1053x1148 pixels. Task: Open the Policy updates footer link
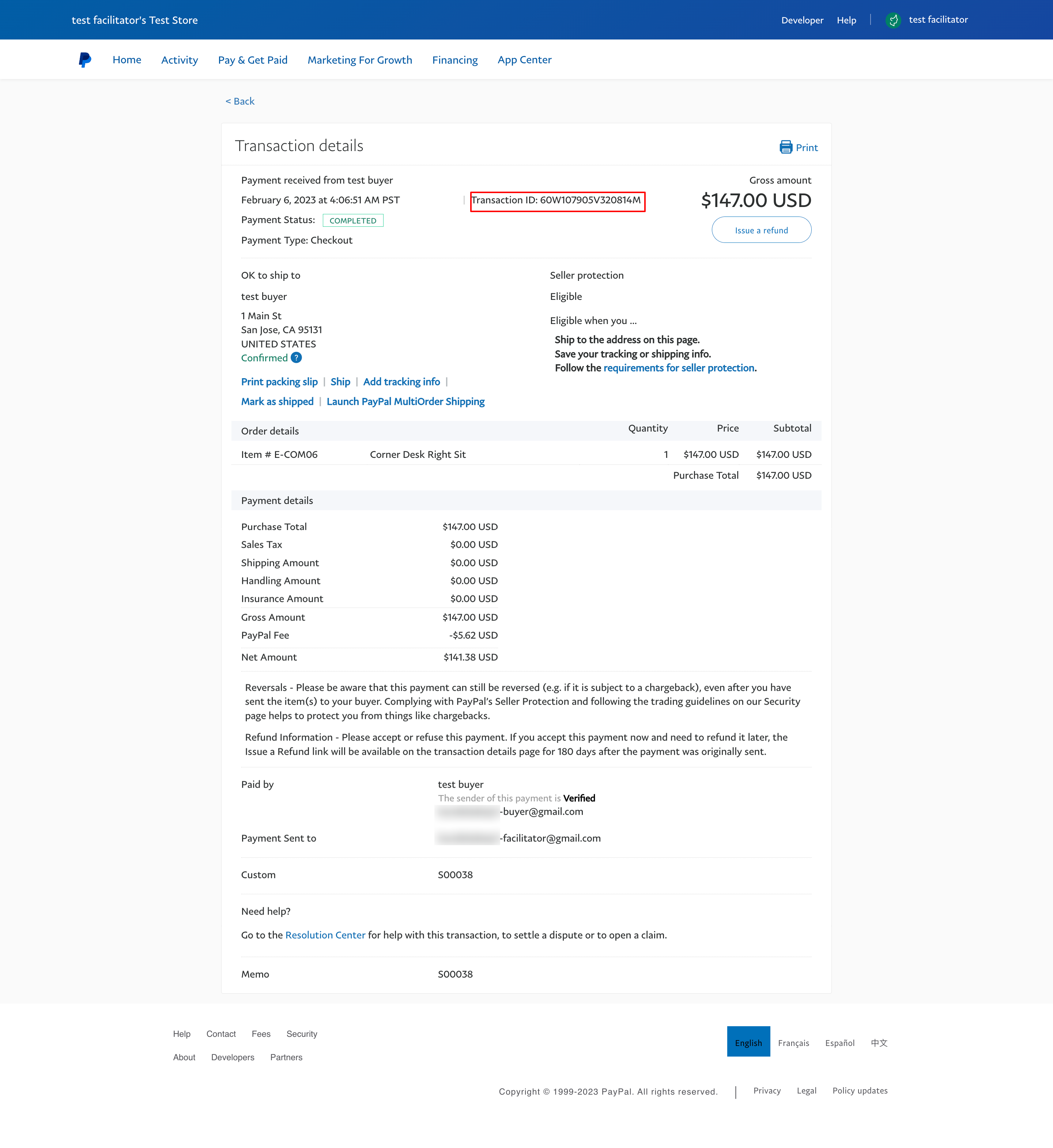coord(860,1091)
